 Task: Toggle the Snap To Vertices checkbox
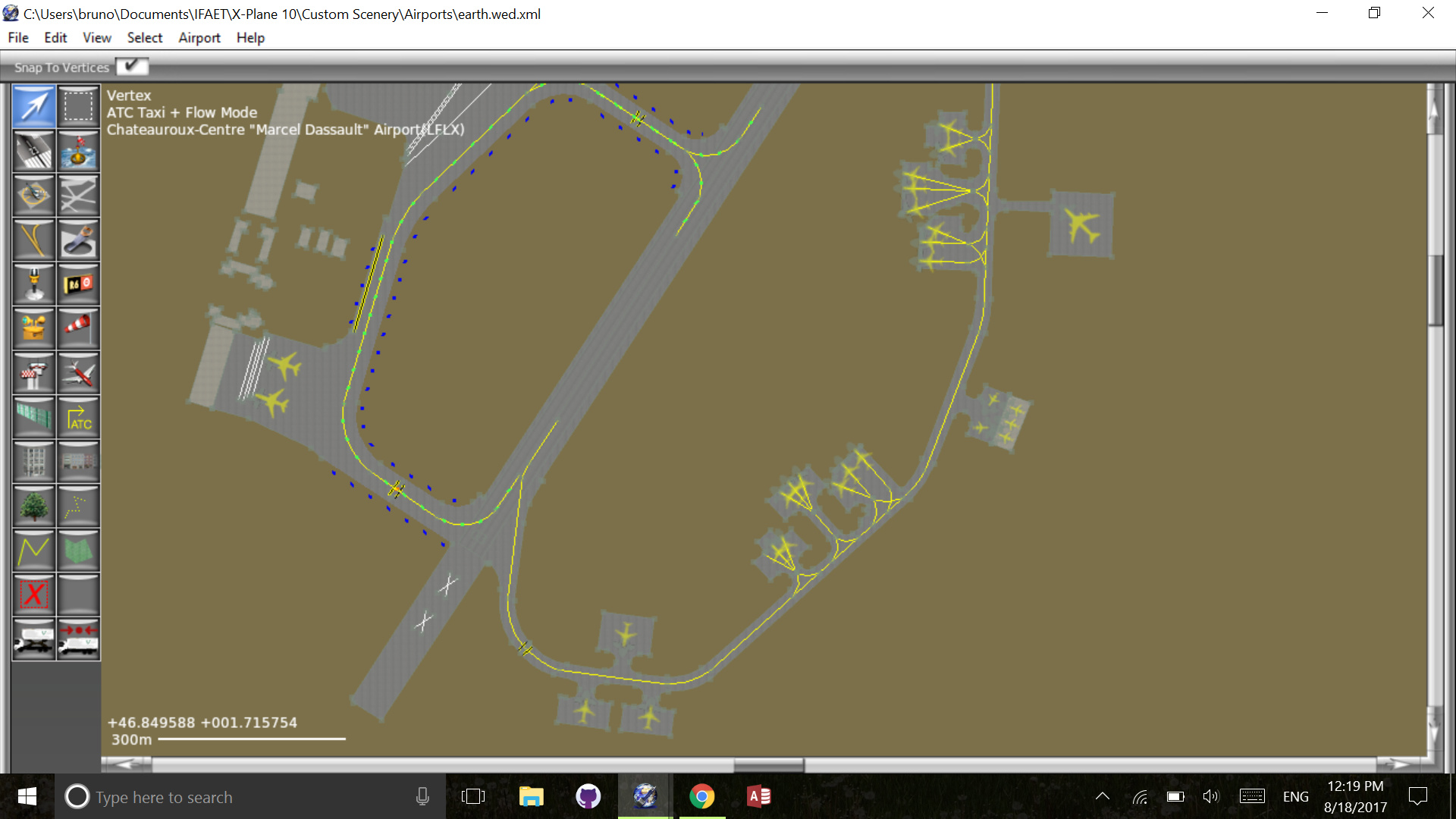132,67
